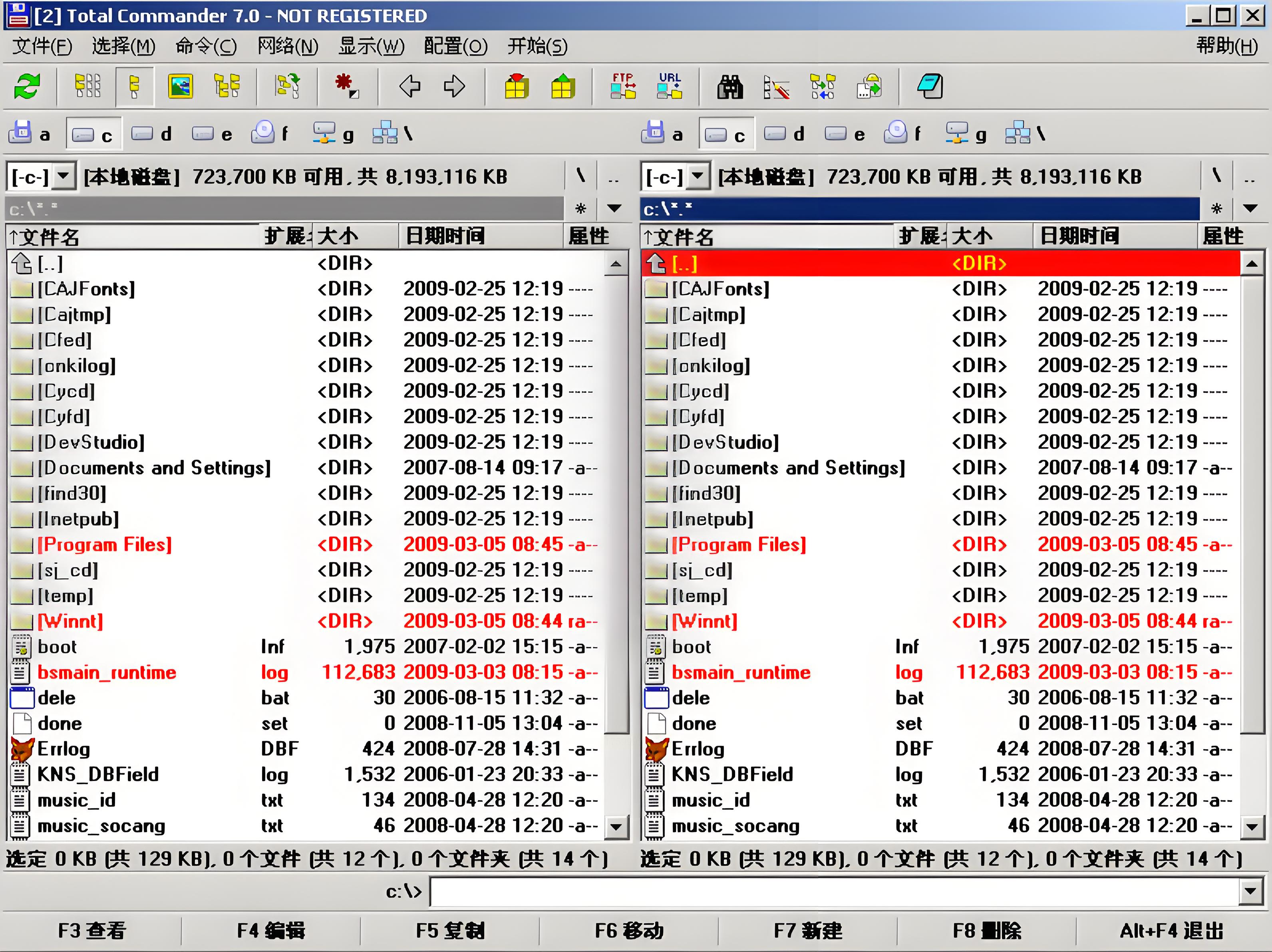The height and width of the screenshot is (952, 1272).
Task: Open file search with binoculars icon
Action: coord(730,87)
